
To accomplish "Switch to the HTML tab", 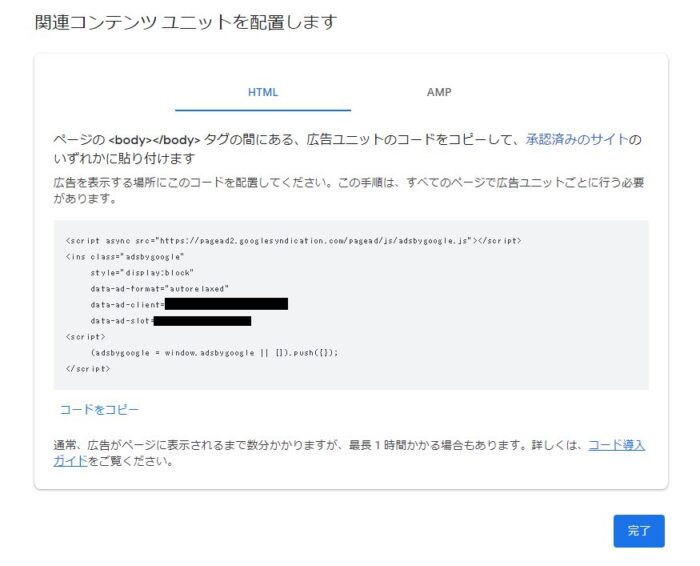I will [x=263, y=92].
